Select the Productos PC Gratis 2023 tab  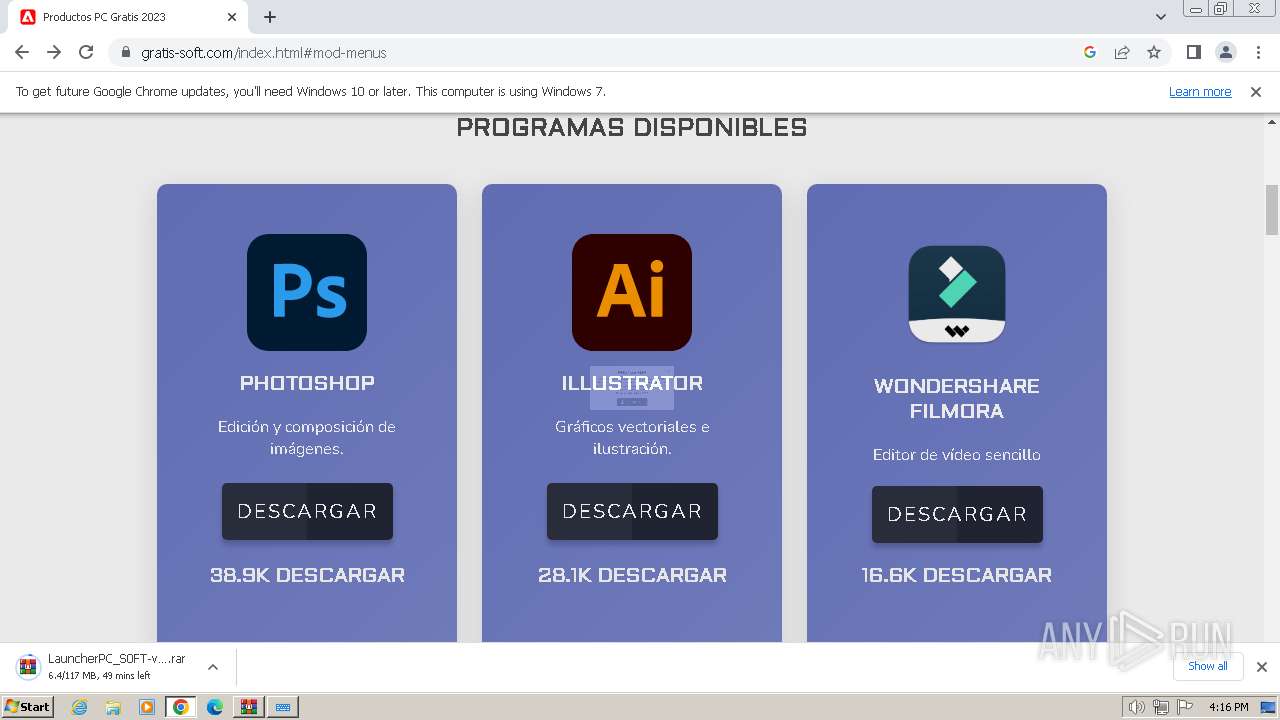point(128,17)
